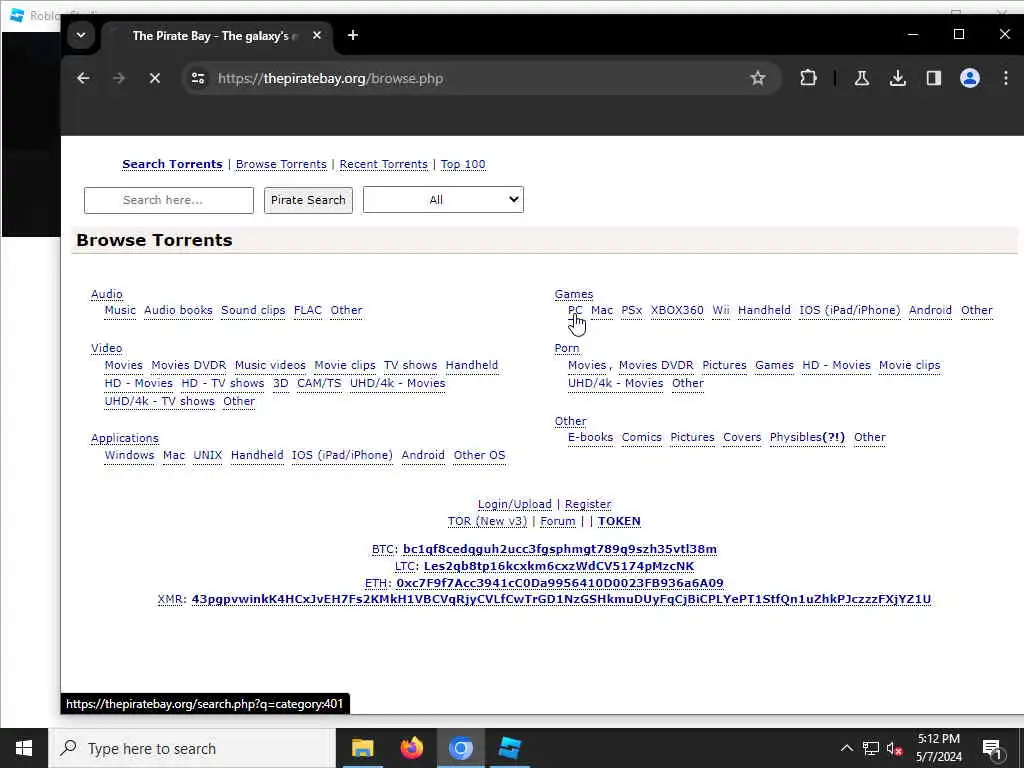Browse Windows applications torrents
Viewport: 1024px width, 768px height.
click(129, 455)
